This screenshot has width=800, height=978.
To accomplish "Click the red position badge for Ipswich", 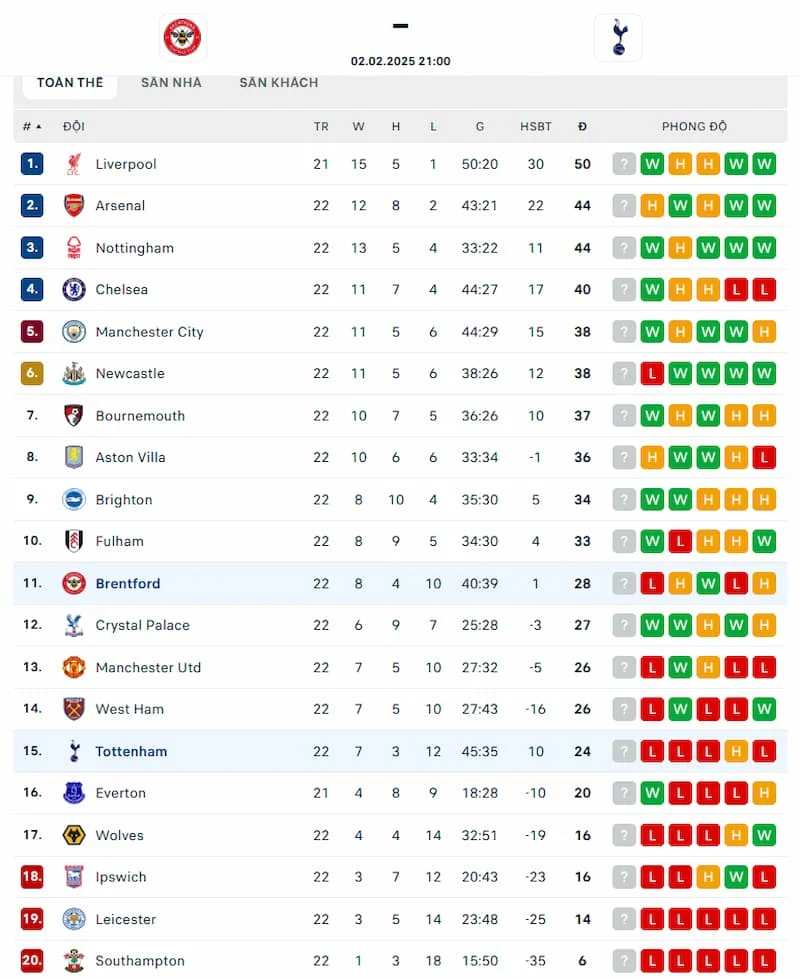I will pyautogui.click(x=32, y=878).
